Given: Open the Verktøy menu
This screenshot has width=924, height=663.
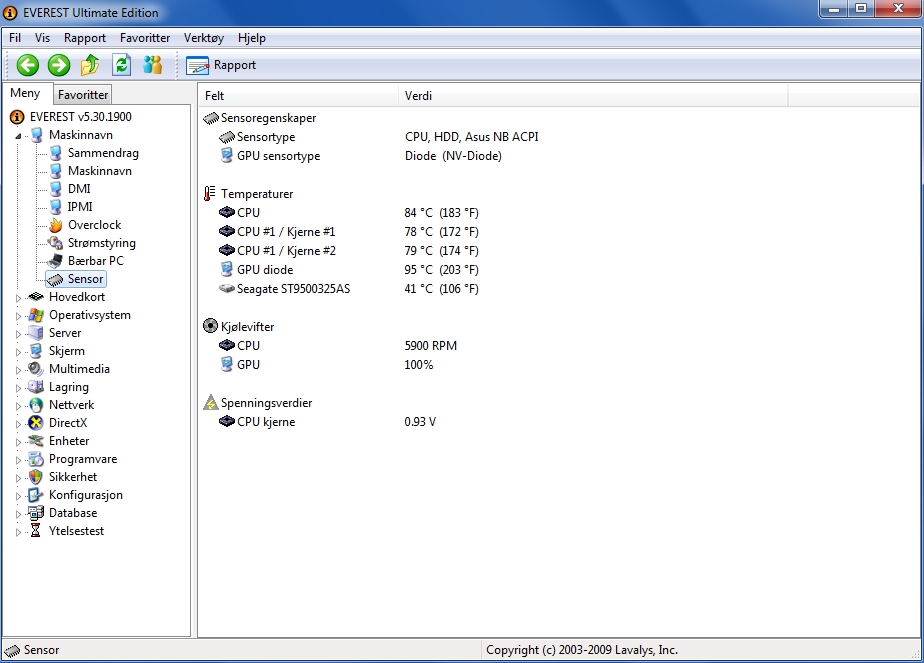Looking at the screenshot, I should 204,38.
